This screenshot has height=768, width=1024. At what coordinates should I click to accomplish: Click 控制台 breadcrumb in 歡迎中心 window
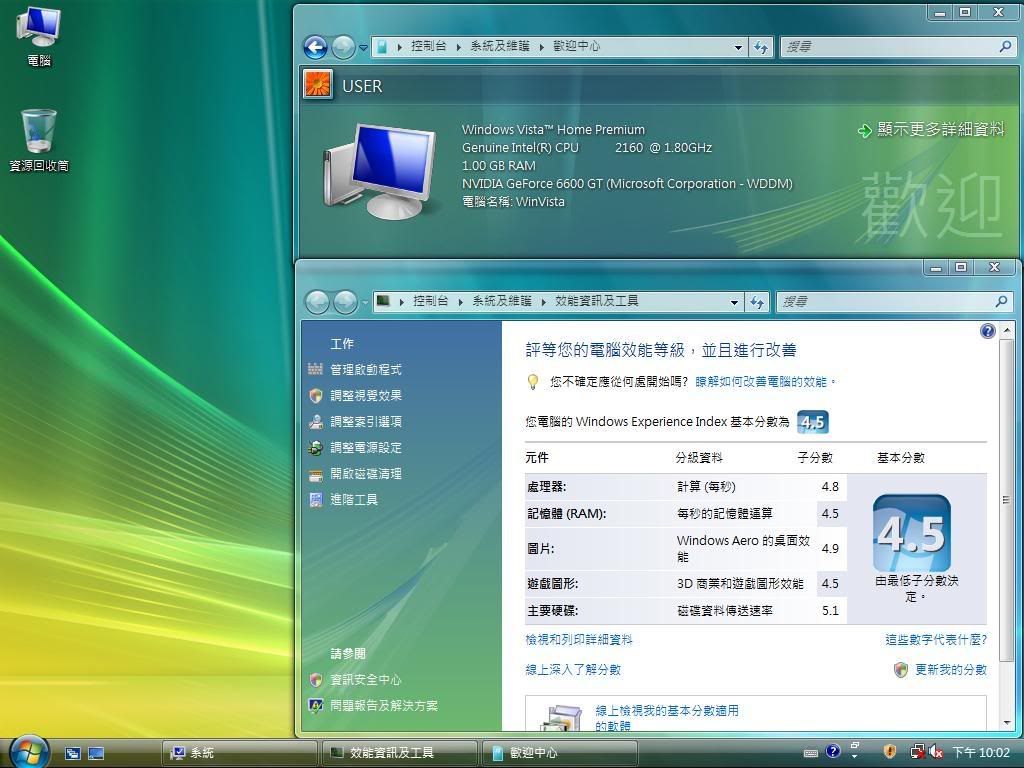(428, 46)
